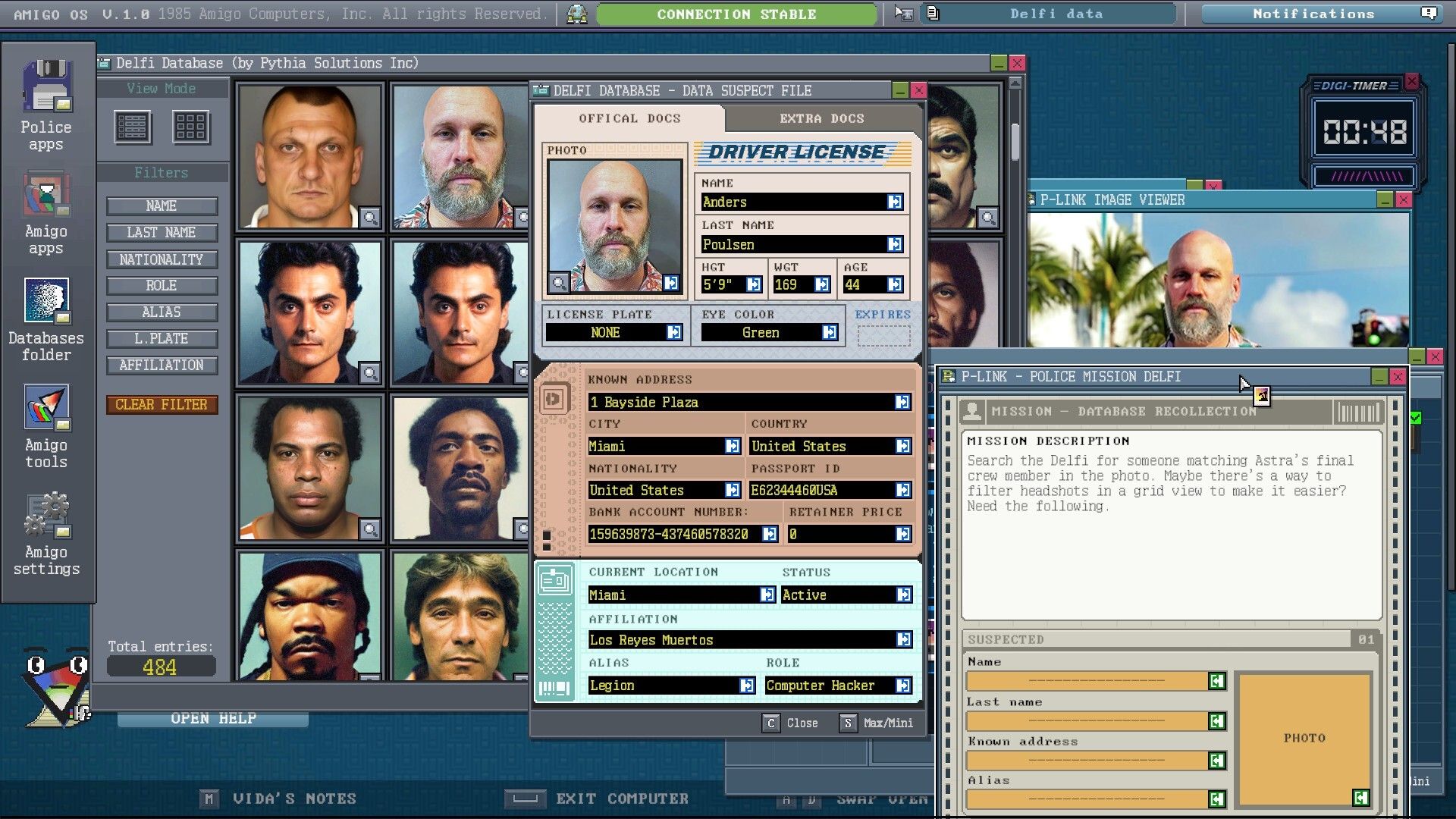Copy the Poulsen last name arrow icon
This screenshot has height=819, width=1456.
[895, 244]
